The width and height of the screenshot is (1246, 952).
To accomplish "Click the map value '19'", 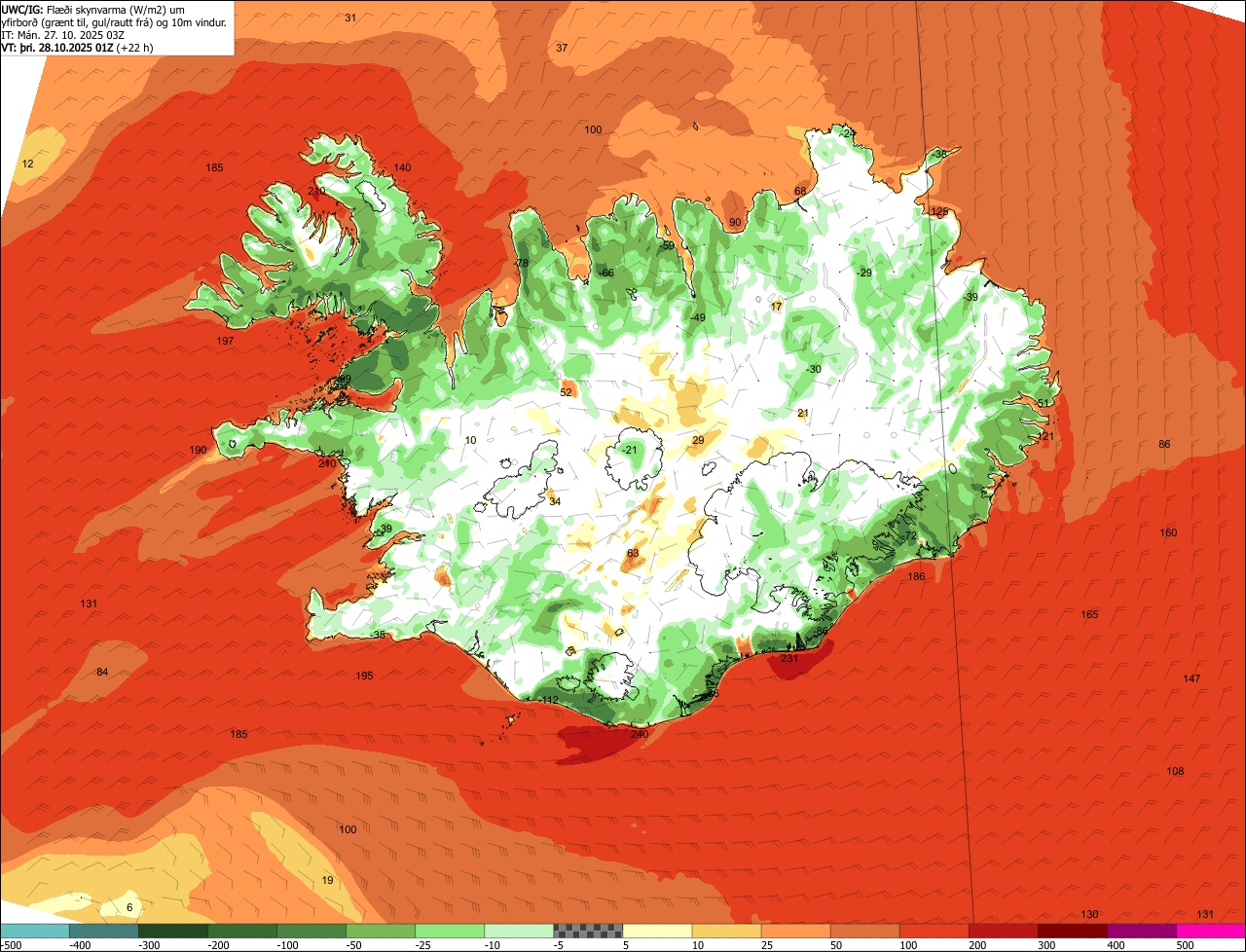I will pos(328,880).
